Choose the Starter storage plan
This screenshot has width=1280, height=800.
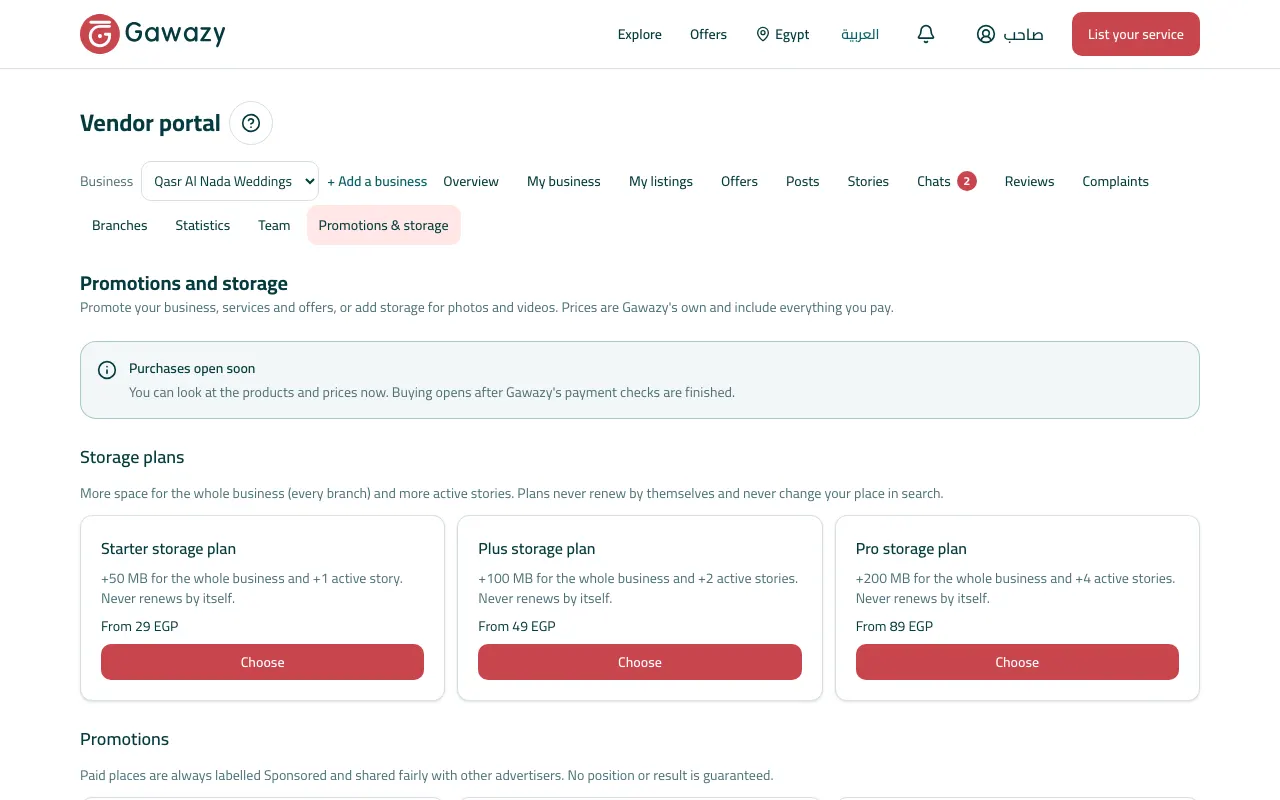click(262, 662)
